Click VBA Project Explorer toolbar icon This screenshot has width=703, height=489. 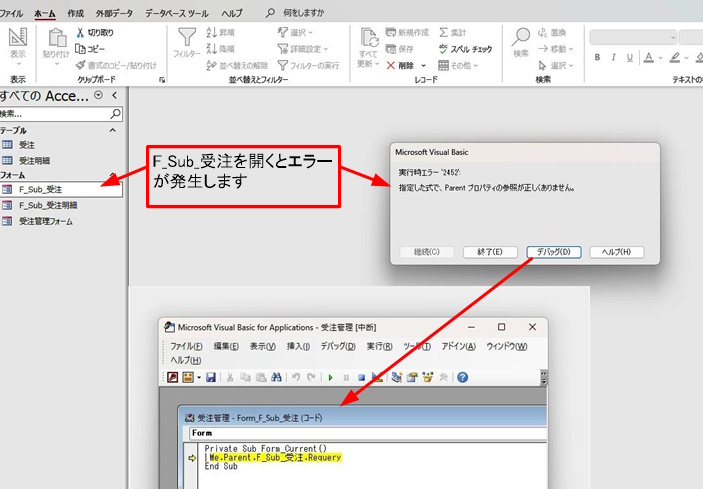[x=396, y=377]
